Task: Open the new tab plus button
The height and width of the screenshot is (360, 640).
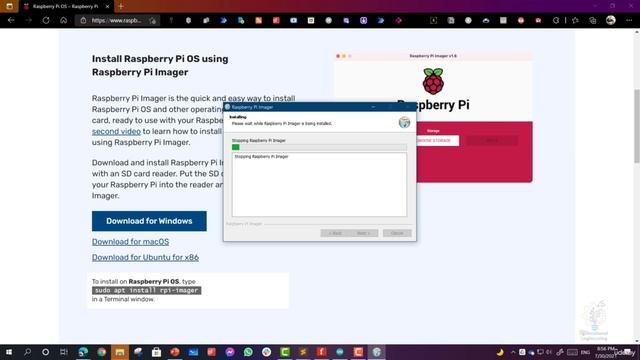Action: [x=121, y=6]
